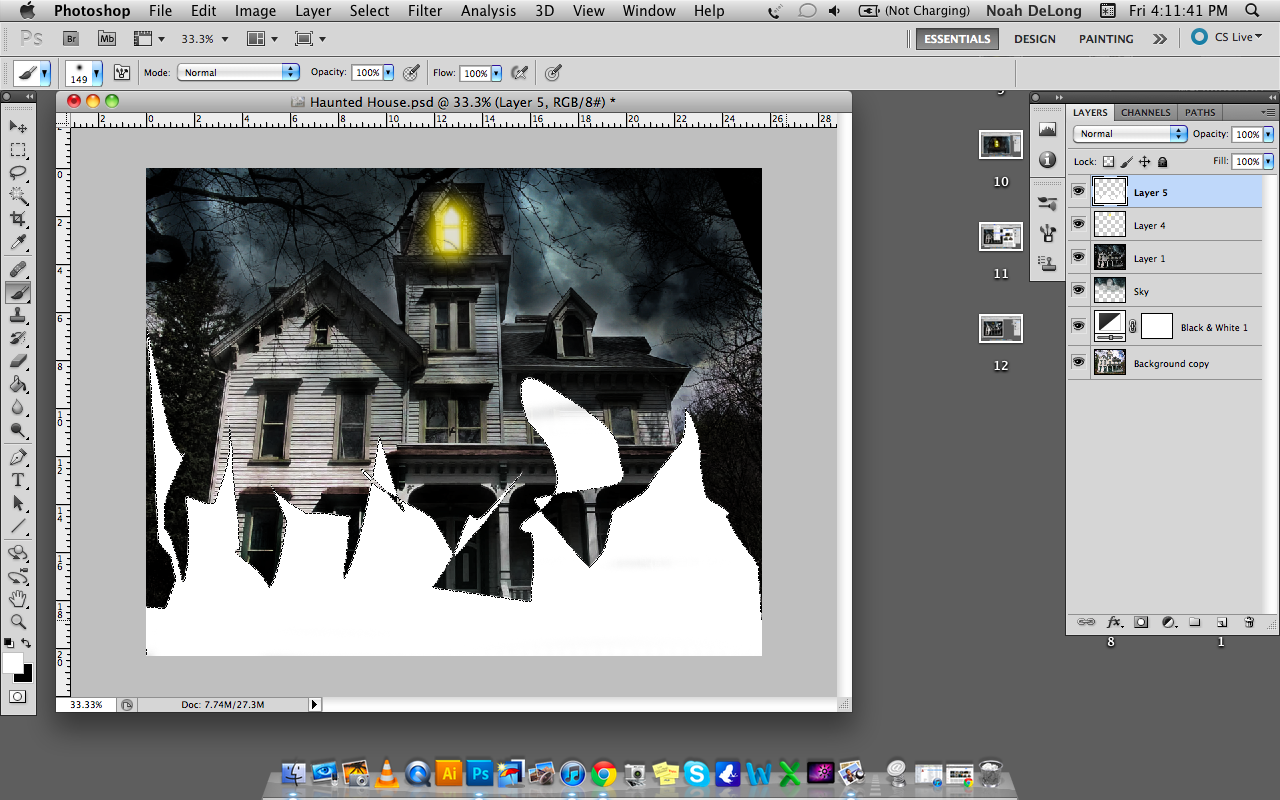Screen dimensions: 1280x800
Task: Launch Mini Bridge from Mb icon
Action: pyautogui.click(x=106, y=39)
